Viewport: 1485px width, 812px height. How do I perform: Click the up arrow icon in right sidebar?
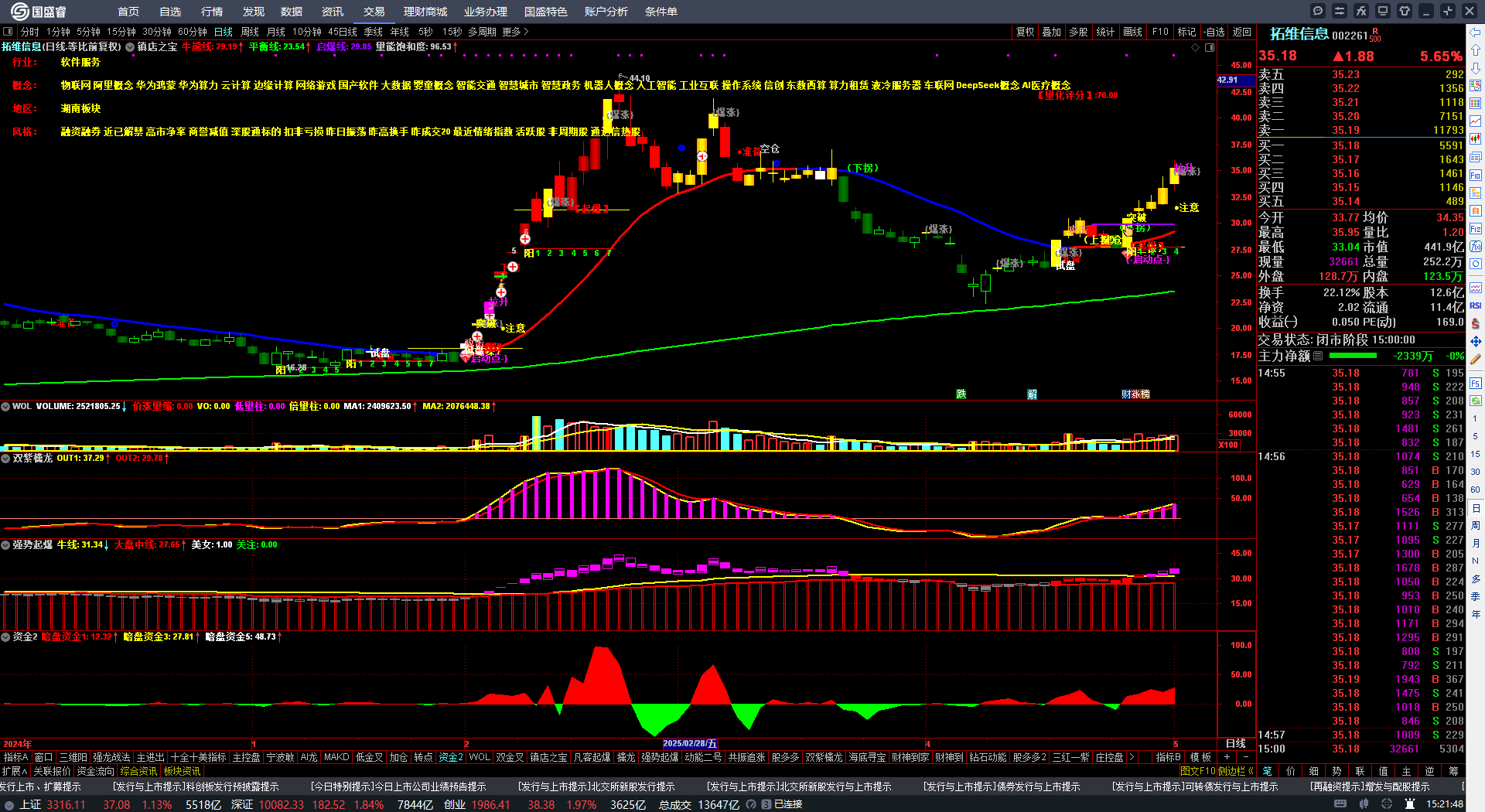pos(1476,50)
